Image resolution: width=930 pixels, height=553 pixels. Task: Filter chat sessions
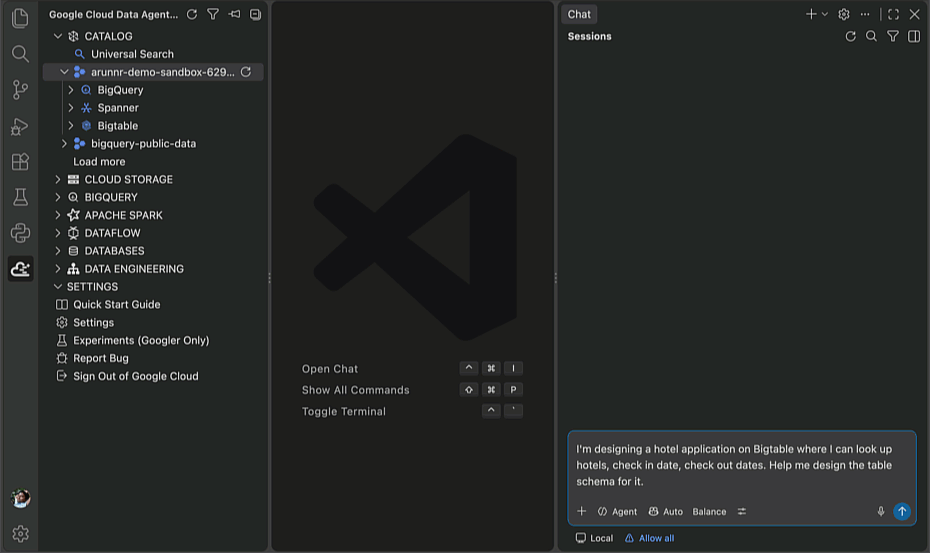pyautogui.click(x=893, y=36)
